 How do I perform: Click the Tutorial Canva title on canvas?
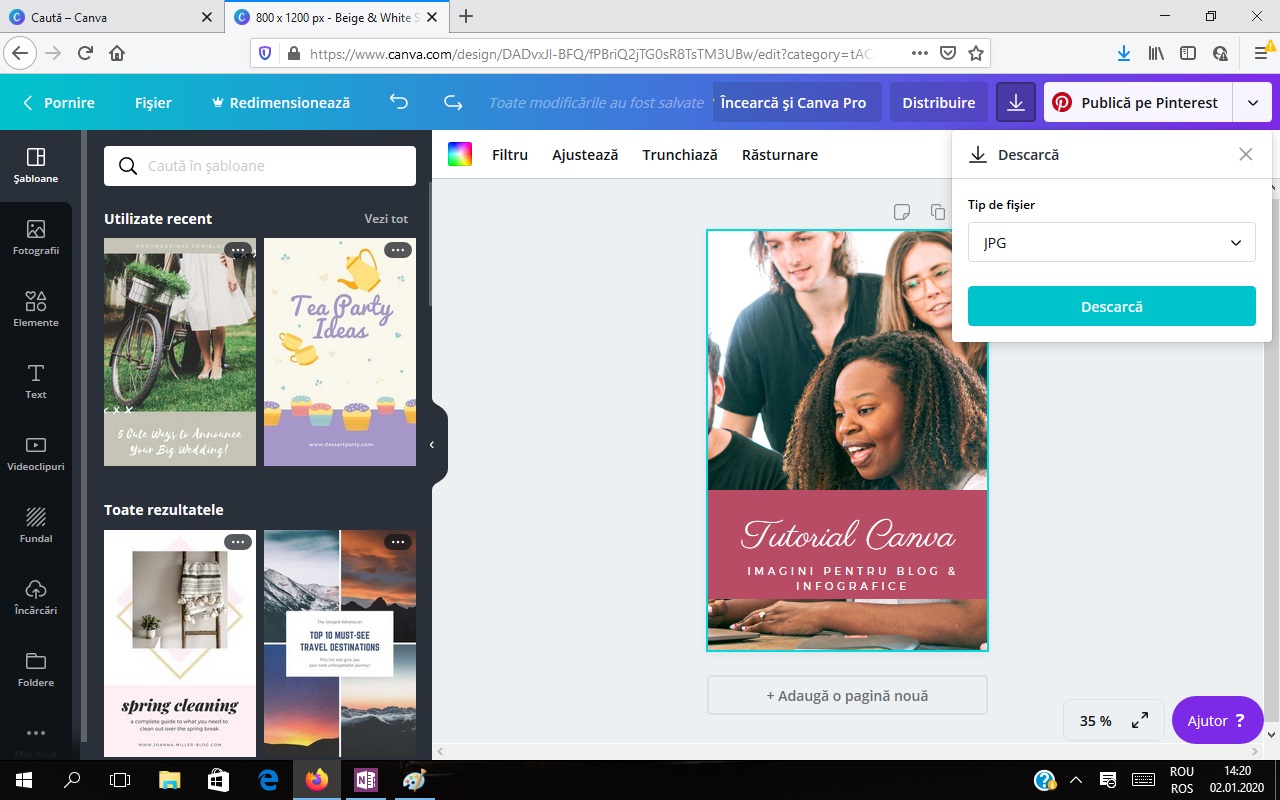847,535
